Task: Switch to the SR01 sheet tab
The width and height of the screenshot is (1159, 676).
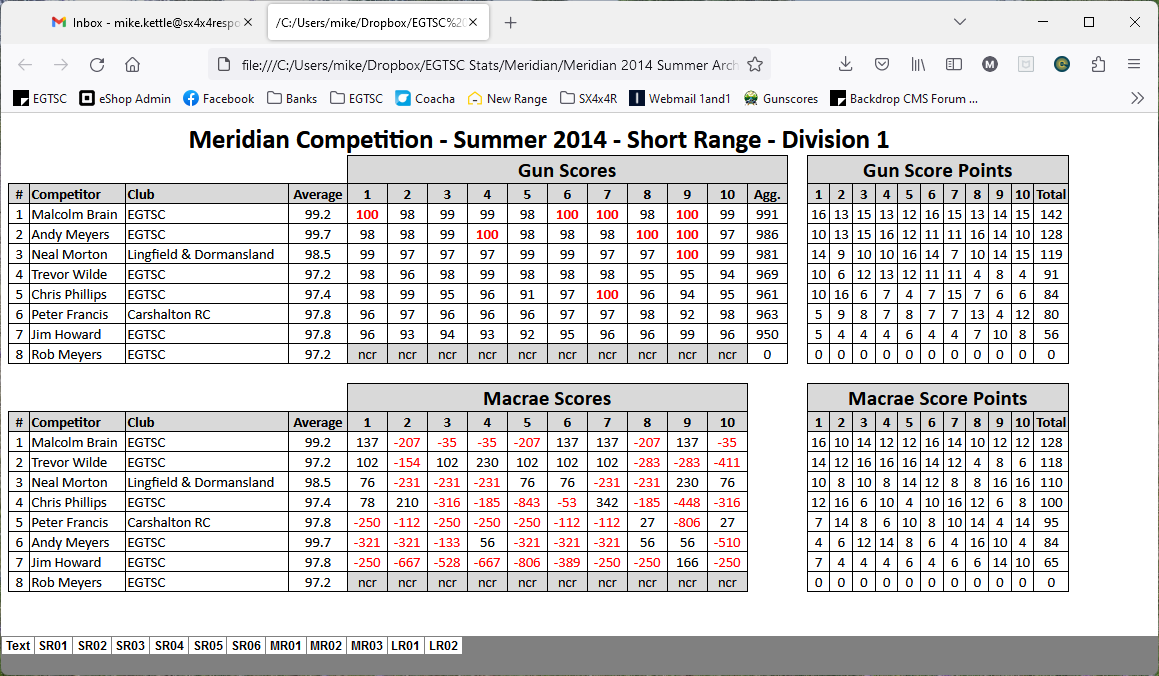Action: click(53, 646)
